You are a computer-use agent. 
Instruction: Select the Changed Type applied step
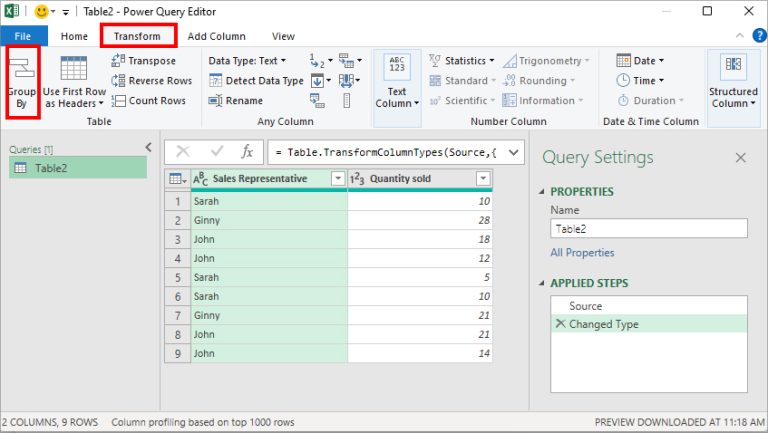point(649,324)
